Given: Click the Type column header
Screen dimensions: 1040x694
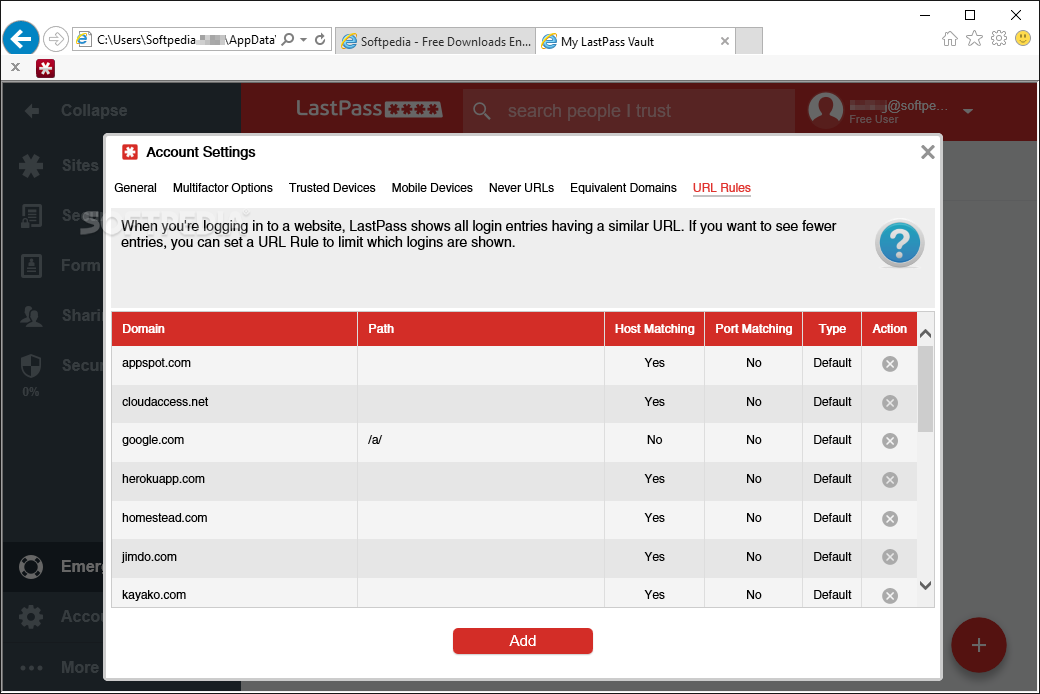Looking at the screenshot, I should pyautogui.click(x=832, y=329).
